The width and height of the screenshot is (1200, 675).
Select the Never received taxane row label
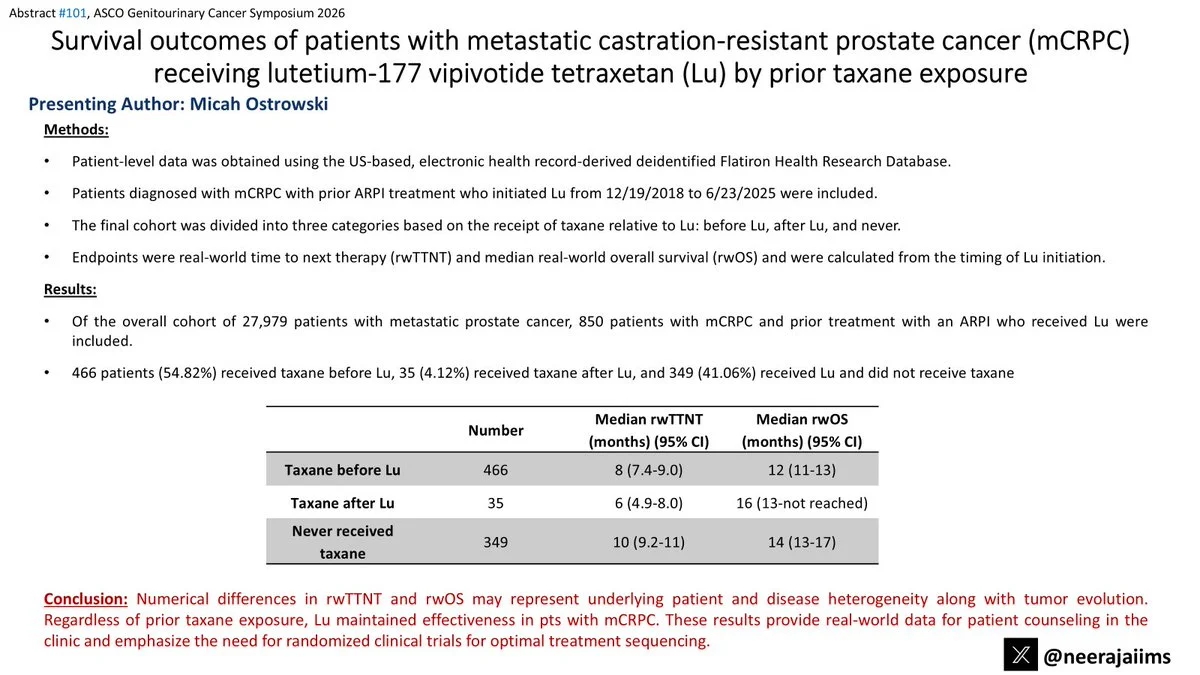click(343, 541)
